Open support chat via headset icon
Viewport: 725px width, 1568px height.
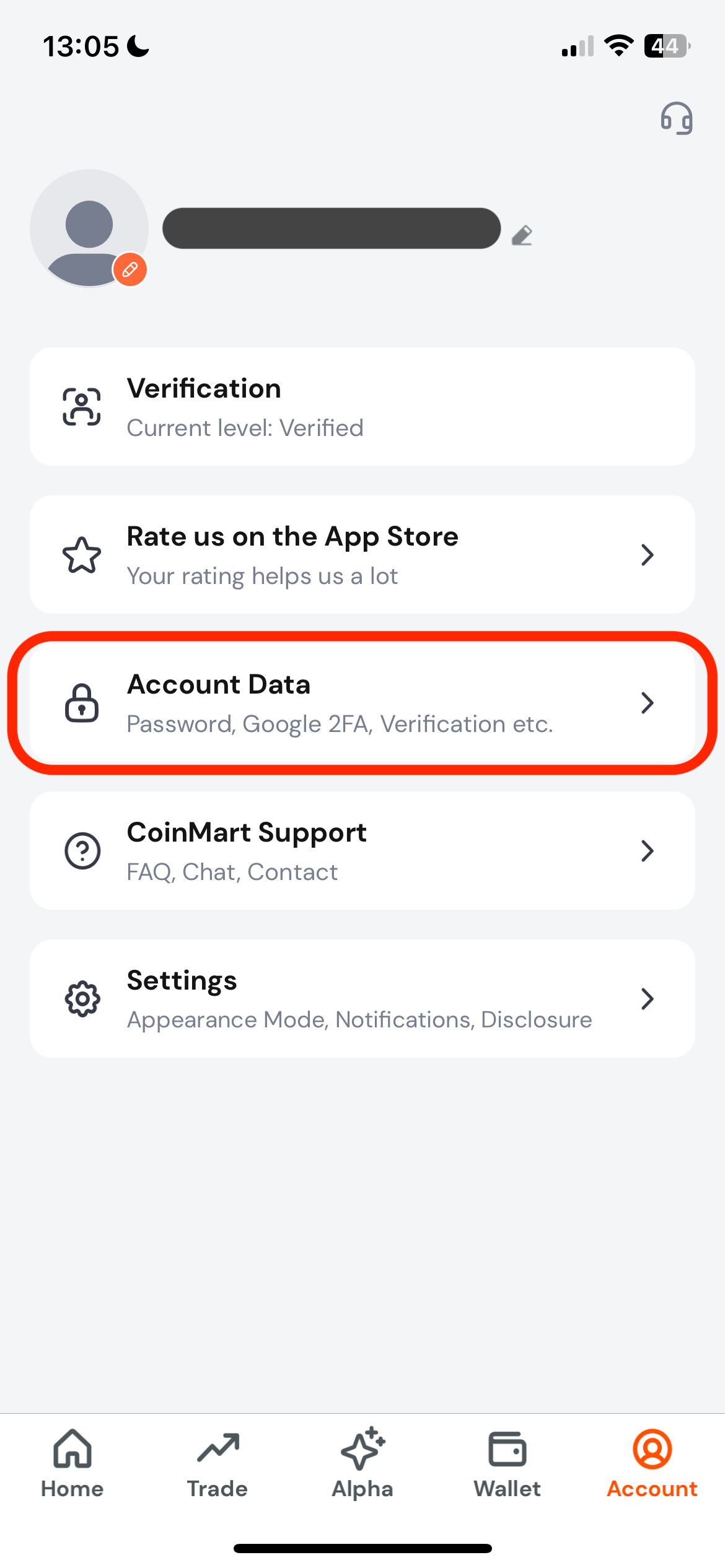tap(676, 118)
